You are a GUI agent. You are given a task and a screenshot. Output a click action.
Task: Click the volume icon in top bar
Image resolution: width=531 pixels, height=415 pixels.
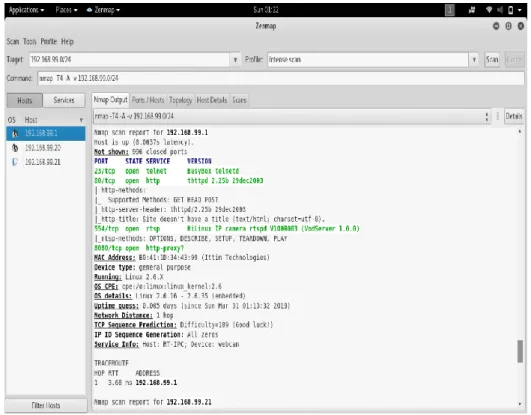(x=500, y=10)
